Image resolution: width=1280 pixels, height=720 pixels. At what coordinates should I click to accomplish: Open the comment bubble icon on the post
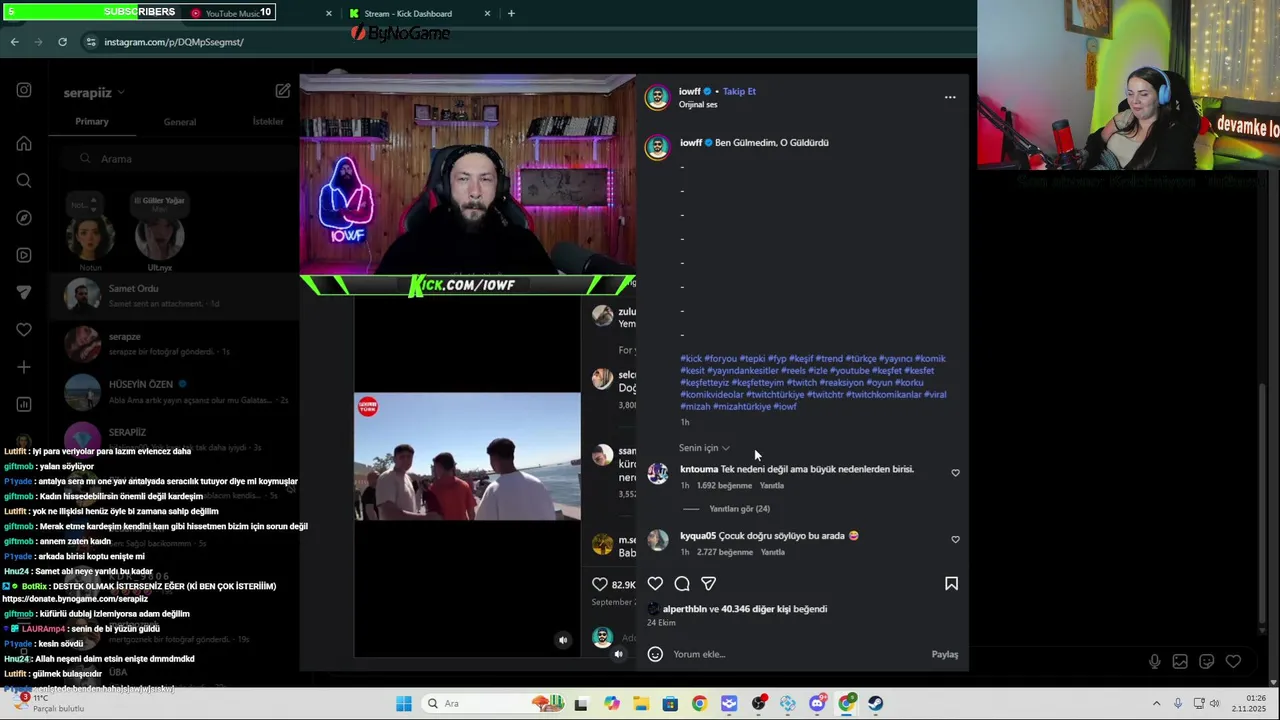tap(682, 583)
